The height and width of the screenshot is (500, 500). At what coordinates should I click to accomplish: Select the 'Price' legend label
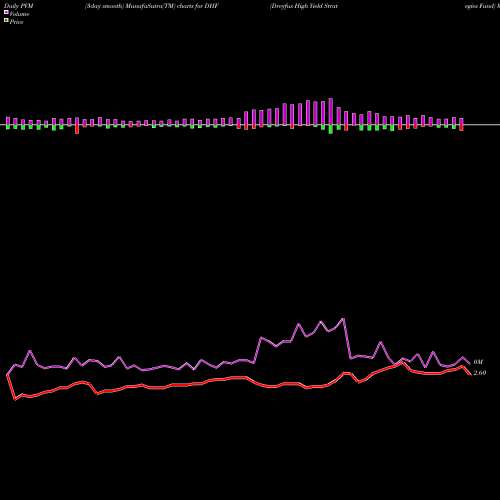pyautogui.click(x=16, y=22)
